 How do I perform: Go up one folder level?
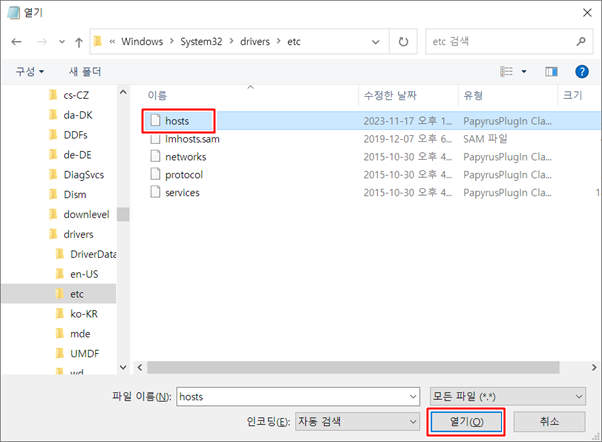coord(79,42)
